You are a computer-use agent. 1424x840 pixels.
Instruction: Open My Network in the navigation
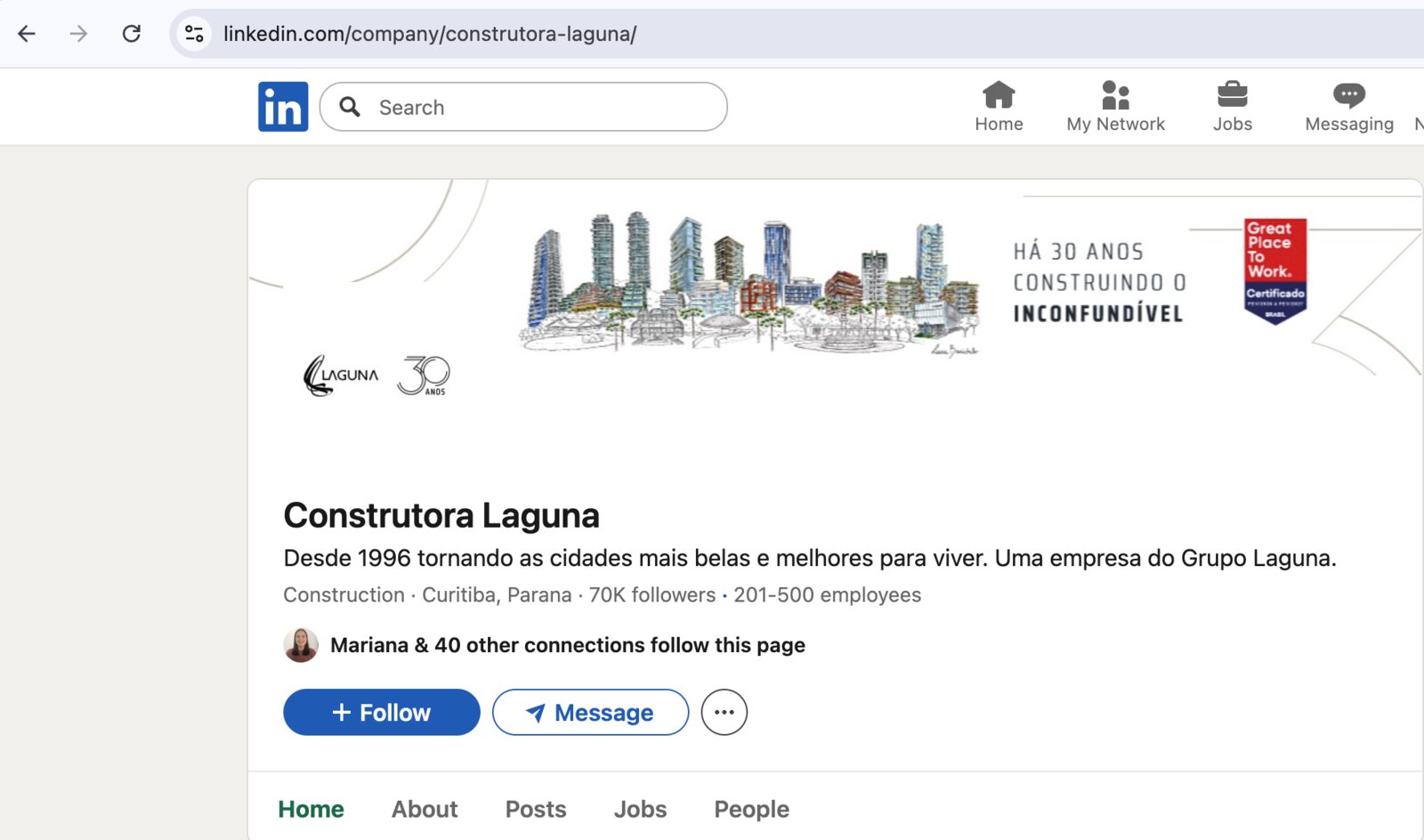[1115, 107]
